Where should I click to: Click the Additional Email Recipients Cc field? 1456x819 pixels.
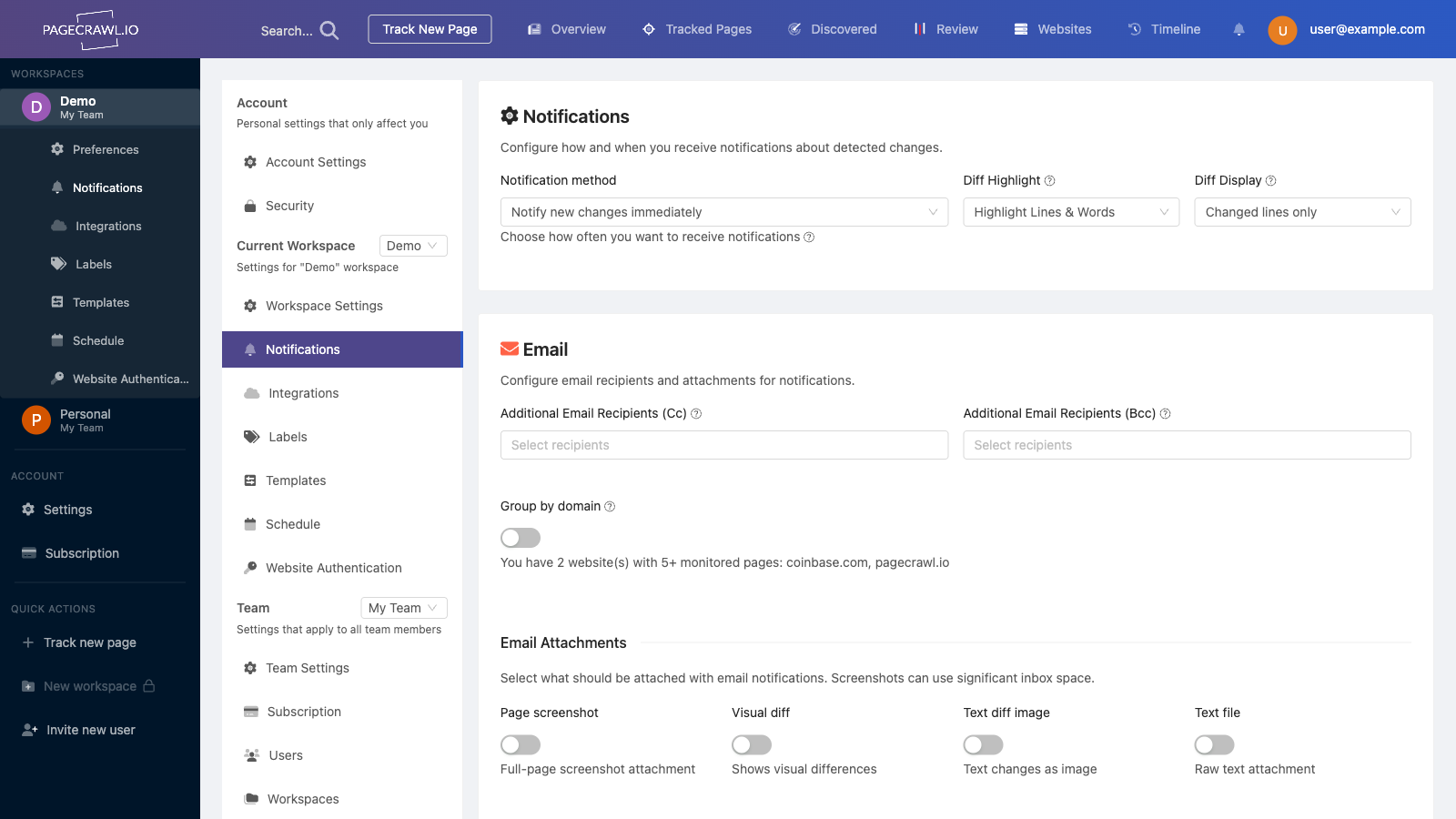tap(723, 445)
